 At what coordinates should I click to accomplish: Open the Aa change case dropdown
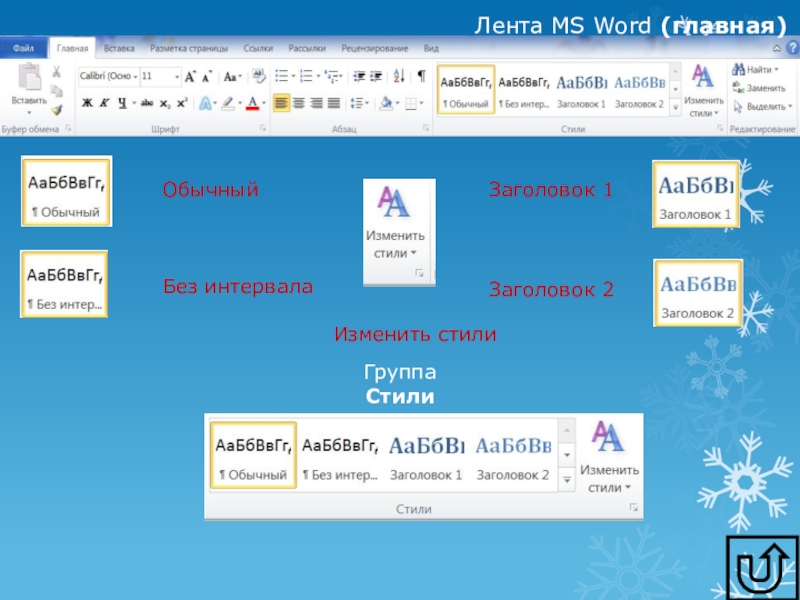point(233,77)
